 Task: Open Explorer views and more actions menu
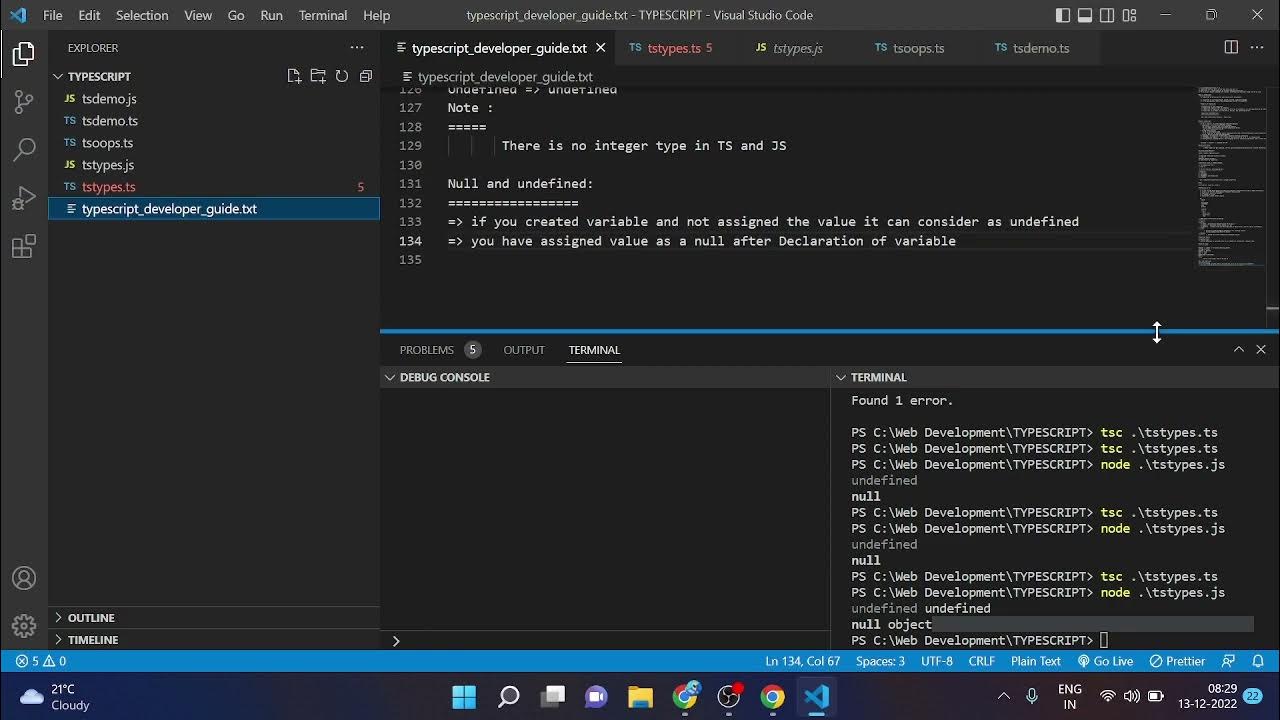357,47
